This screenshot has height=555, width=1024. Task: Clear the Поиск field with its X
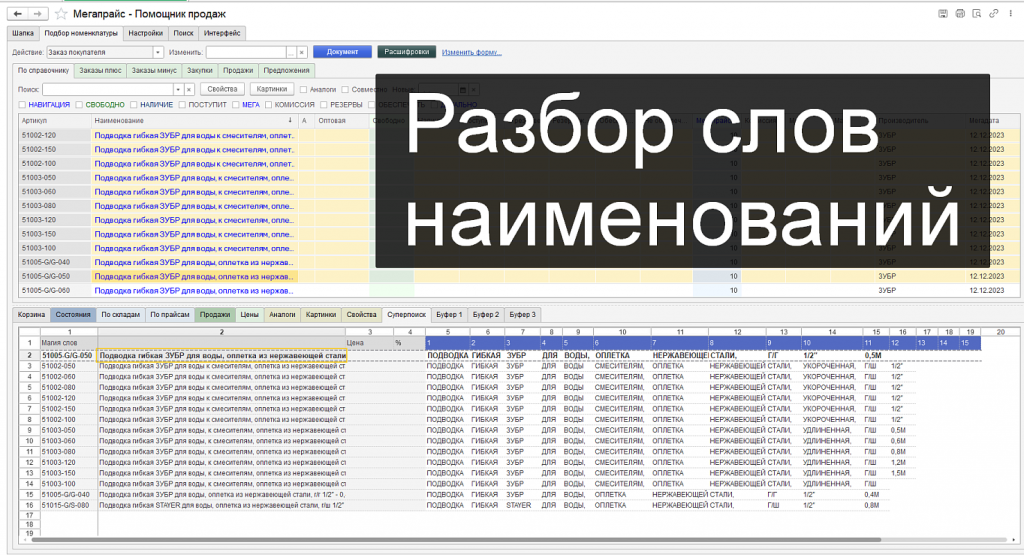click(x=189, y=89)
